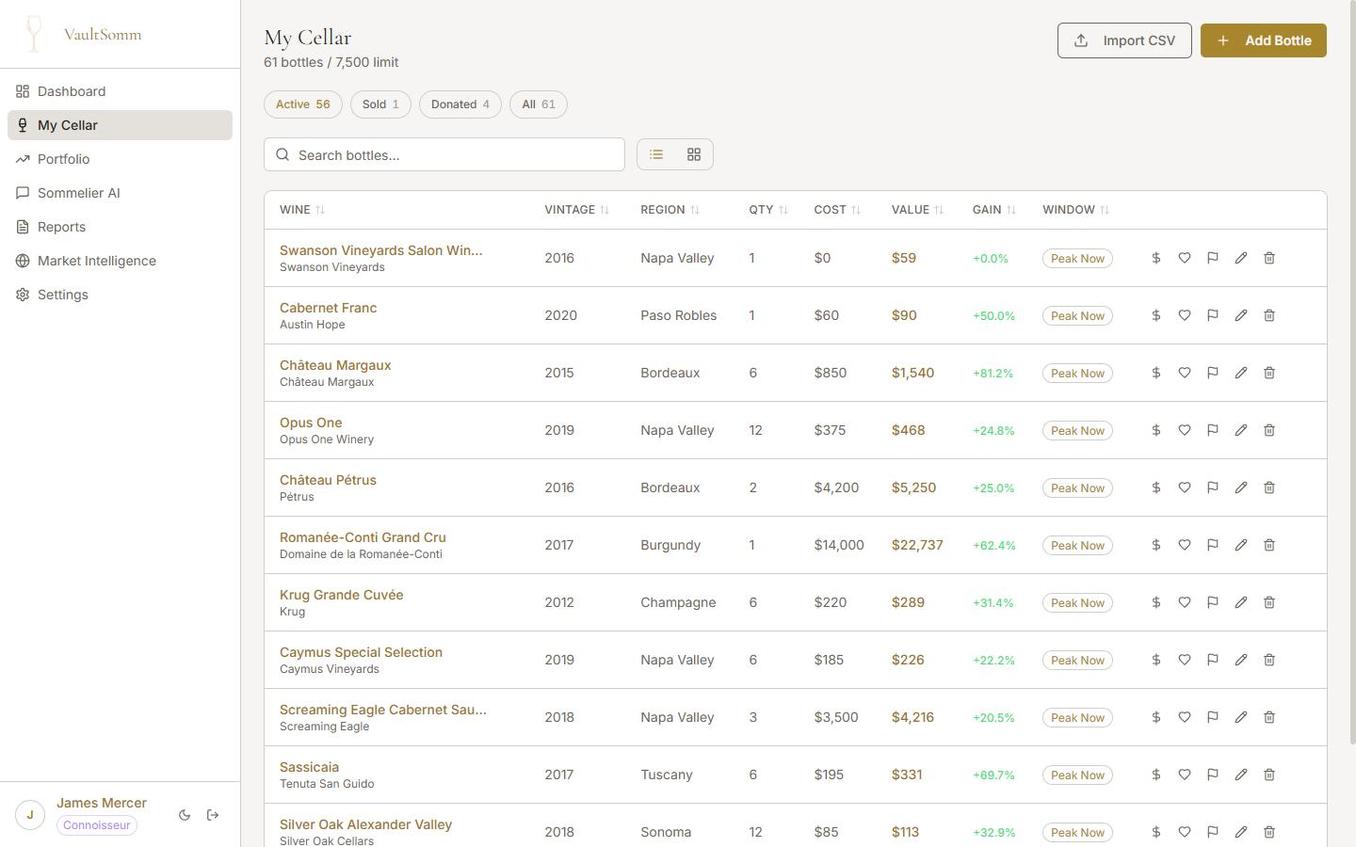
Task: Delete the Romanée-Conti Grand Cru bottle
Action: click(x=1270, y=546)
